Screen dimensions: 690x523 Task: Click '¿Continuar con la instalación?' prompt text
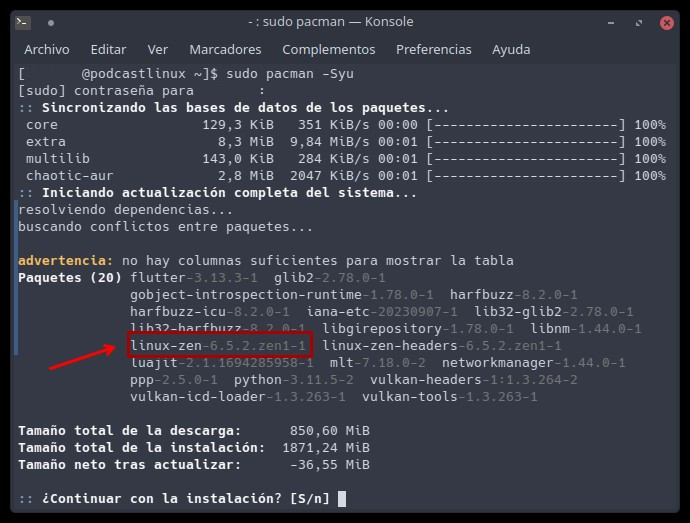point(161,499)
